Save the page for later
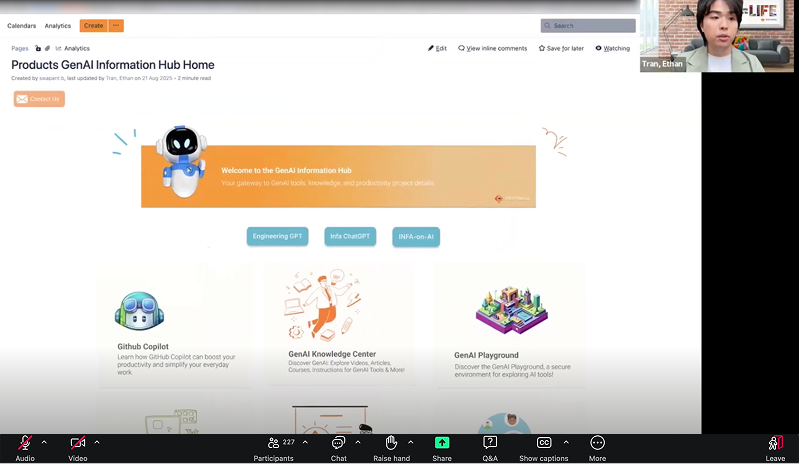 pos(561,48)
